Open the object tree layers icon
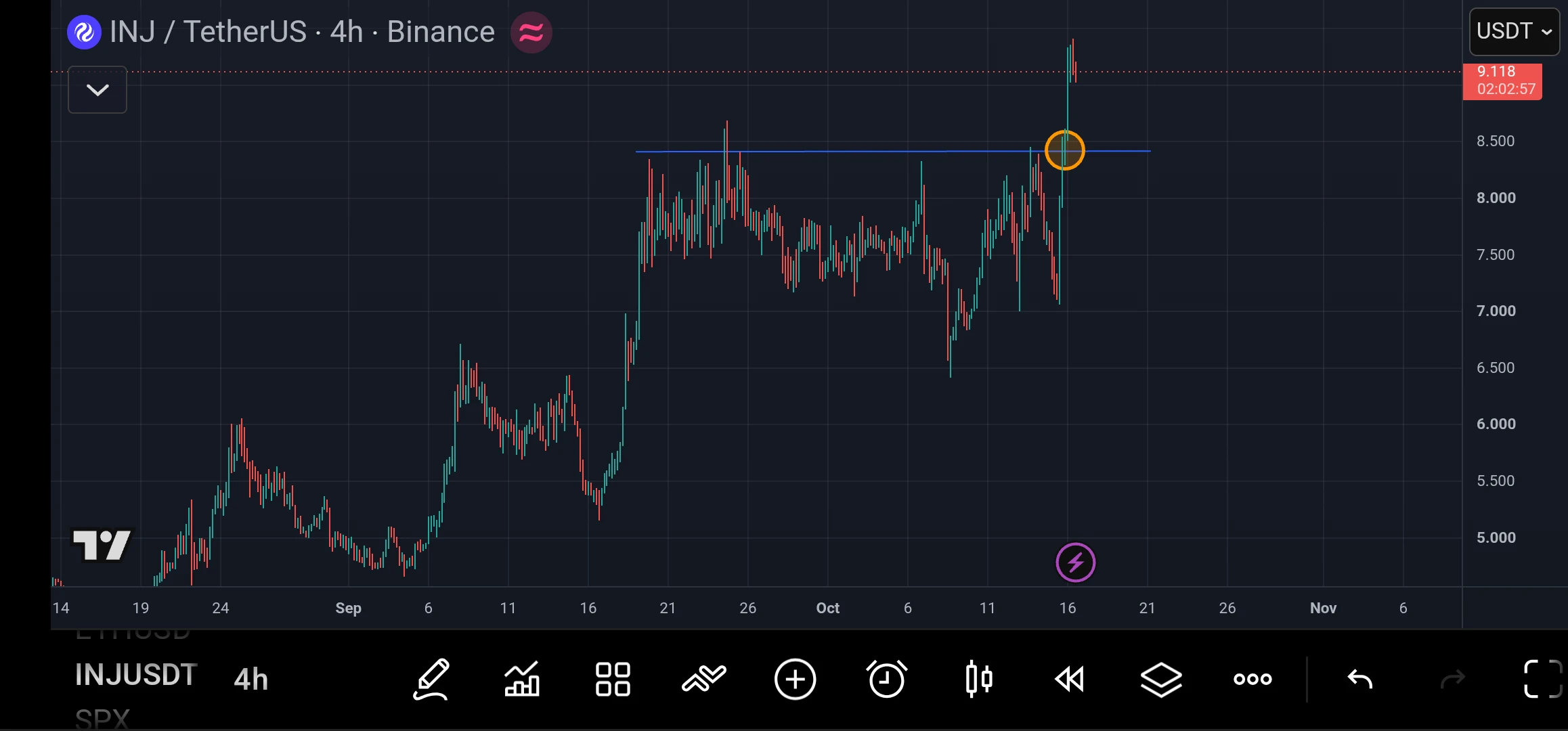Image resolution: width=1568 pixels, height=731 pixels. pyautogui.click(x=1161, y=679)
